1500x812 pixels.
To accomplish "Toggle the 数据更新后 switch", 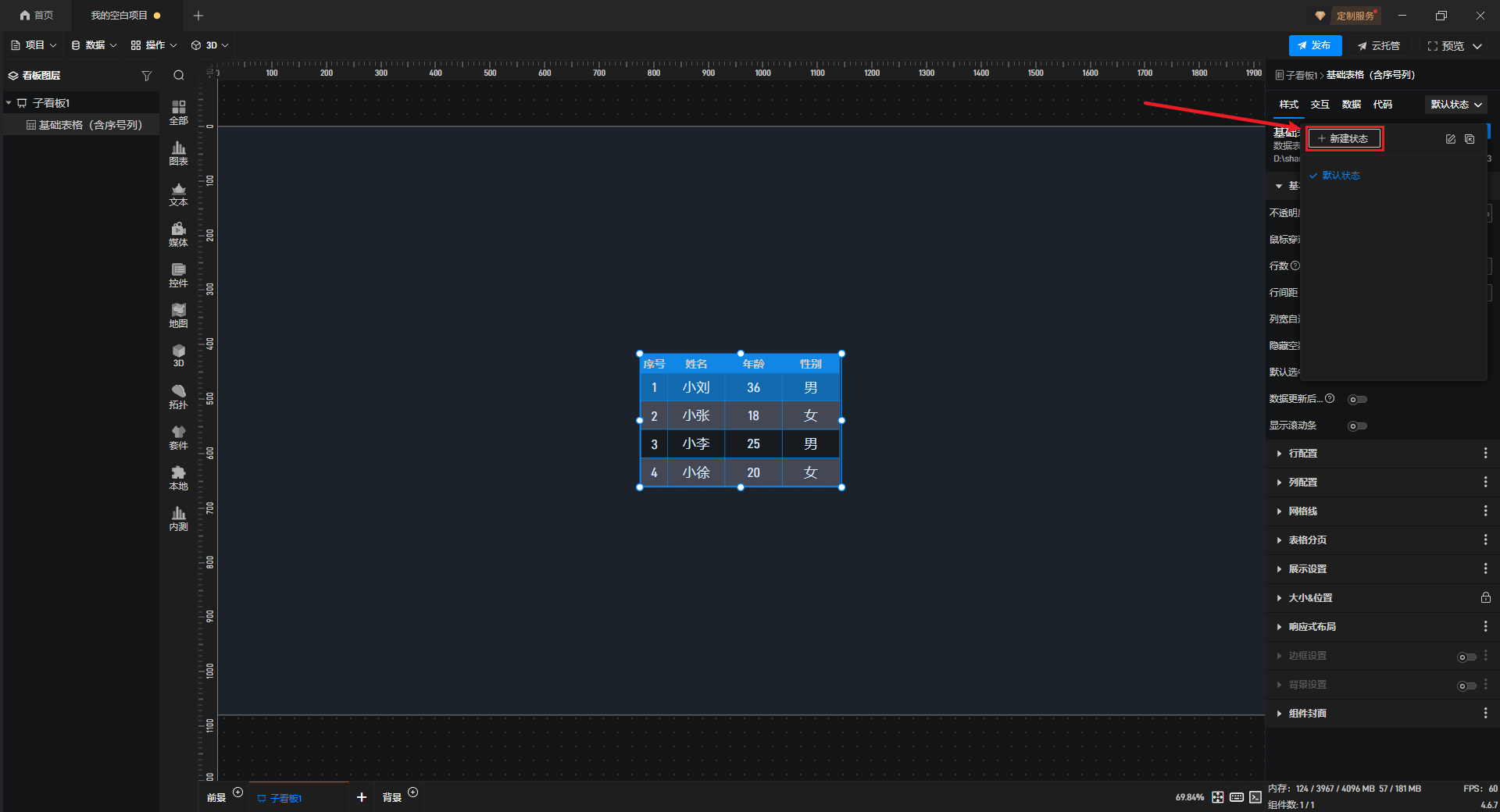I will (x=1357, y=399).
